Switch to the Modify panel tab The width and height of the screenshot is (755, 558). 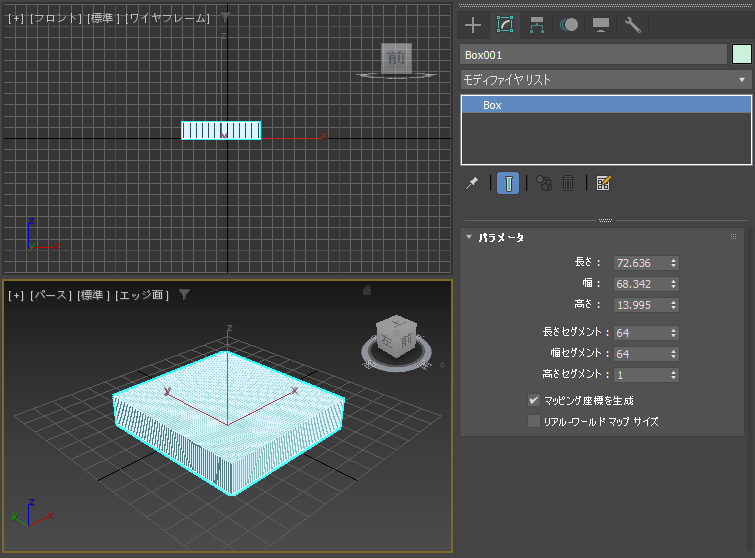click(x=505, y=25)
